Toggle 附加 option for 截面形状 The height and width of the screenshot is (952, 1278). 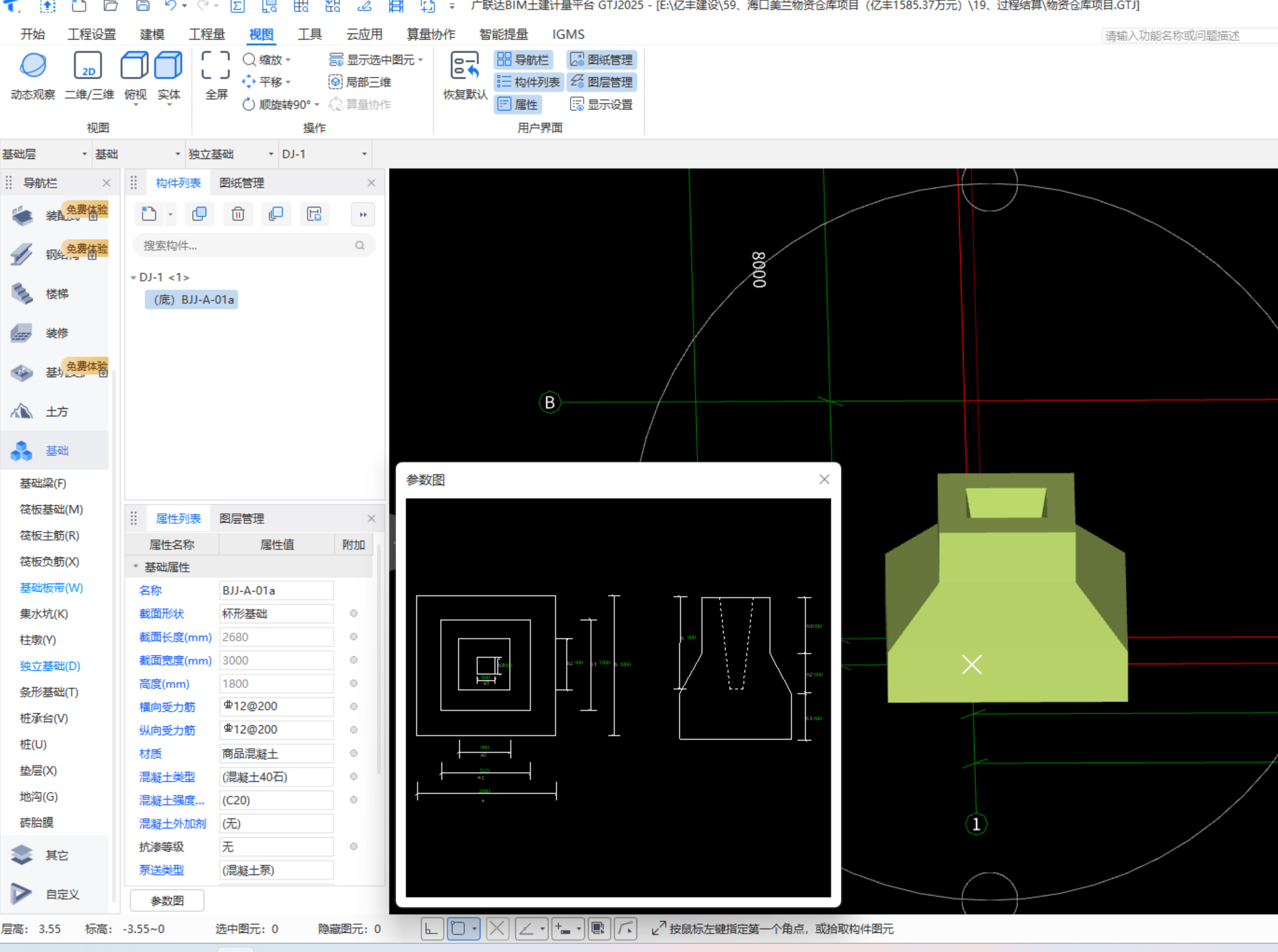[x=354, y=613]
